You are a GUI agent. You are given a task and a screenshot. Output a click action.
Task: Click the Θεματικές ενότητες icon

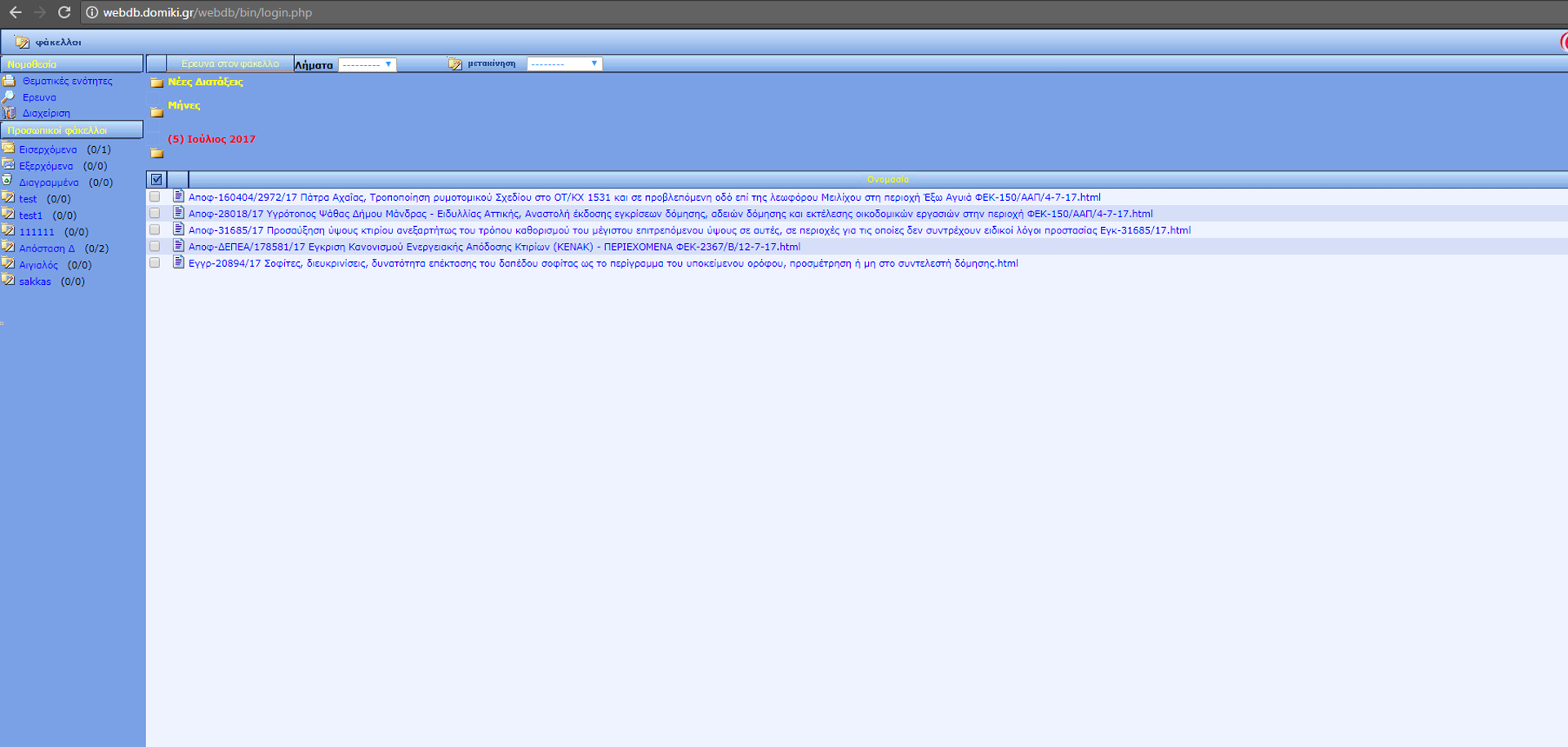point(9,81)
